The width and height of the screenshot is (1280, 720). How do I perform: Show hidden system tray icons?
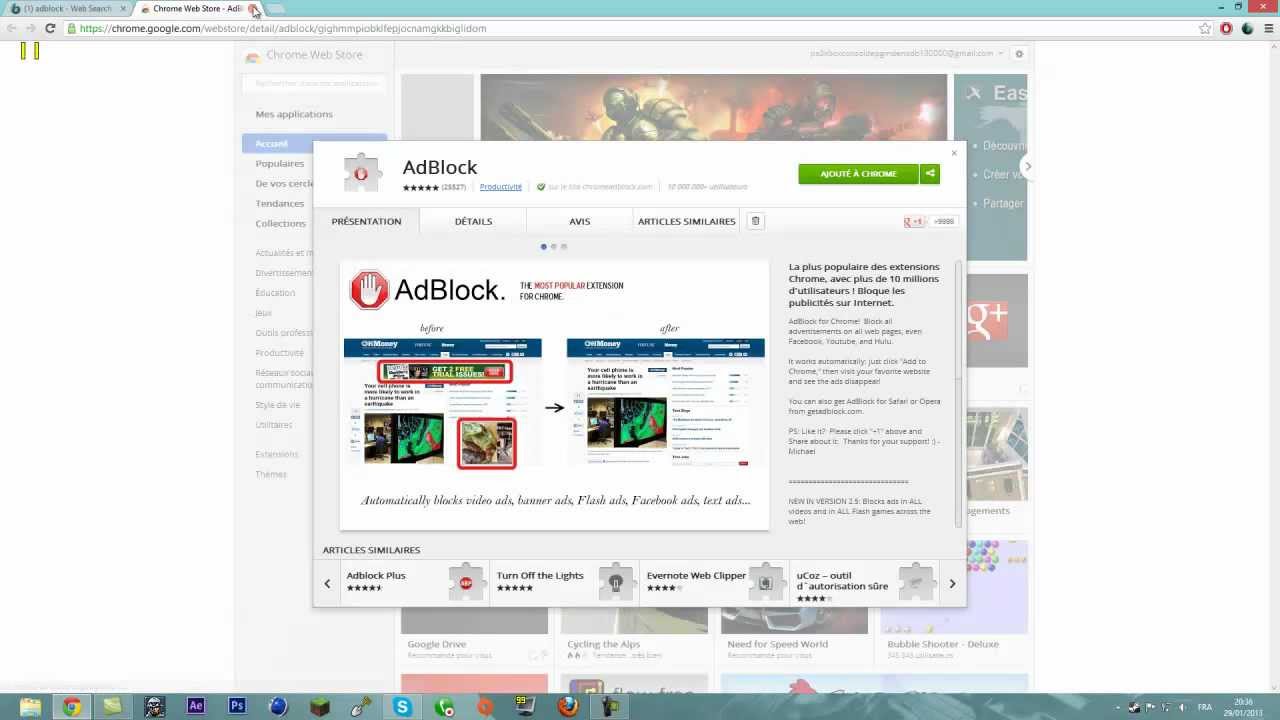coord(1119,707)
